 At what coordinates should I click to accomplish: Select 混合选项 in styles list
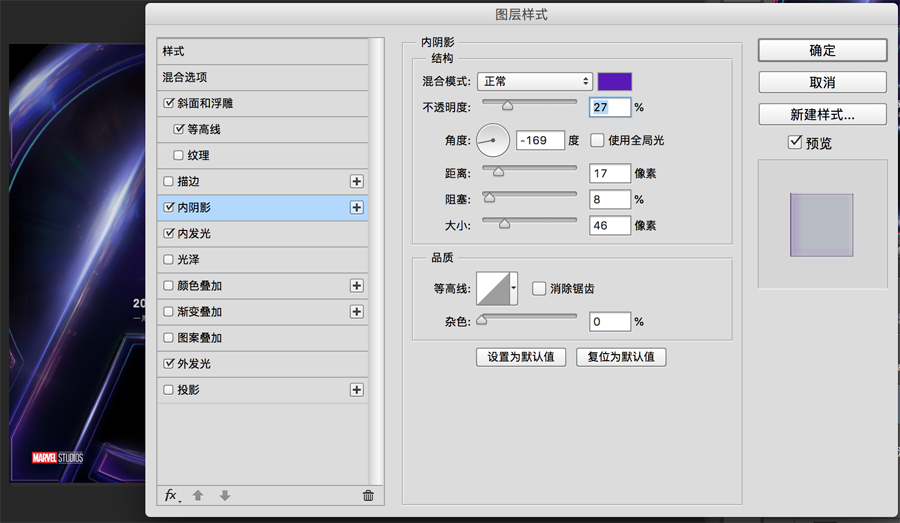click(x=186, y=77)
